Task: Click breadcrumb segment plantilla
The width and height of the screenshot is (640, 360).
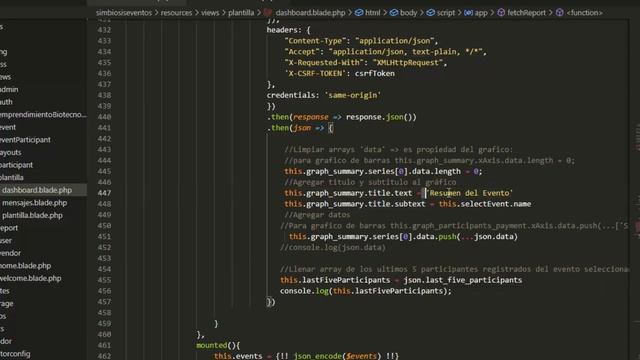Action: [x=241, y=13]
